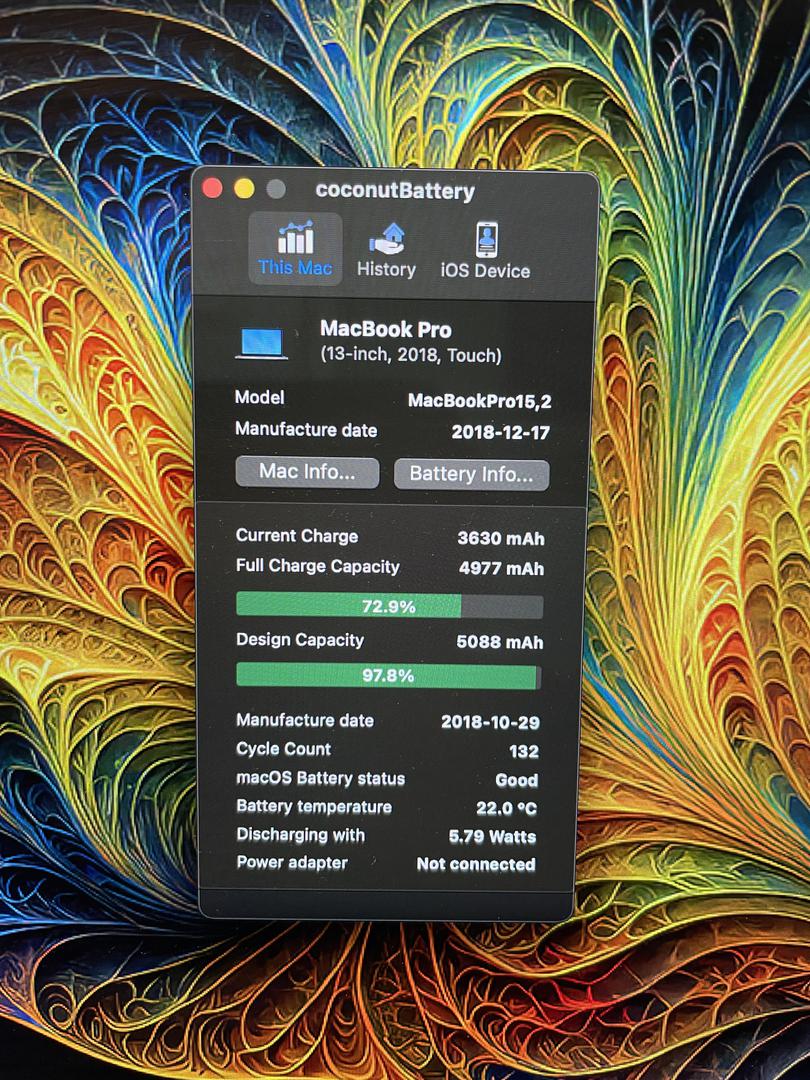810x1080 pixels.
Task: Select the 2018-12-17 manufacture date value
Action: pos(501,433)
